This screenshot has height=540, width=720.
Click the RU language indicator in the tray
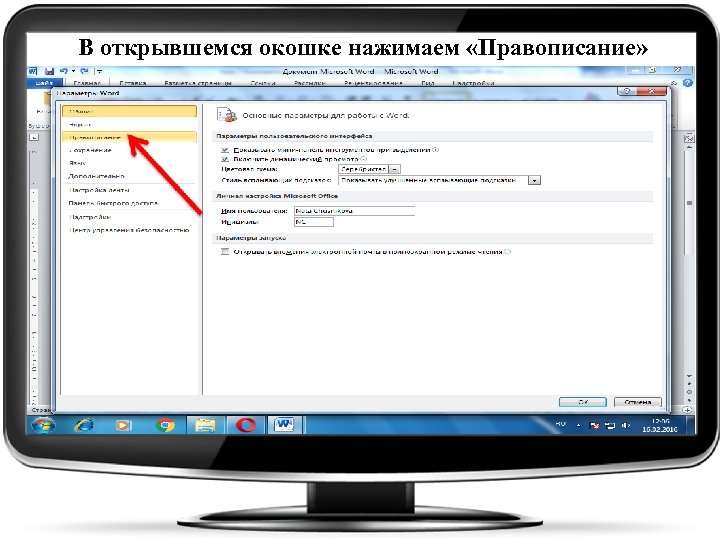tap(560, 424)
